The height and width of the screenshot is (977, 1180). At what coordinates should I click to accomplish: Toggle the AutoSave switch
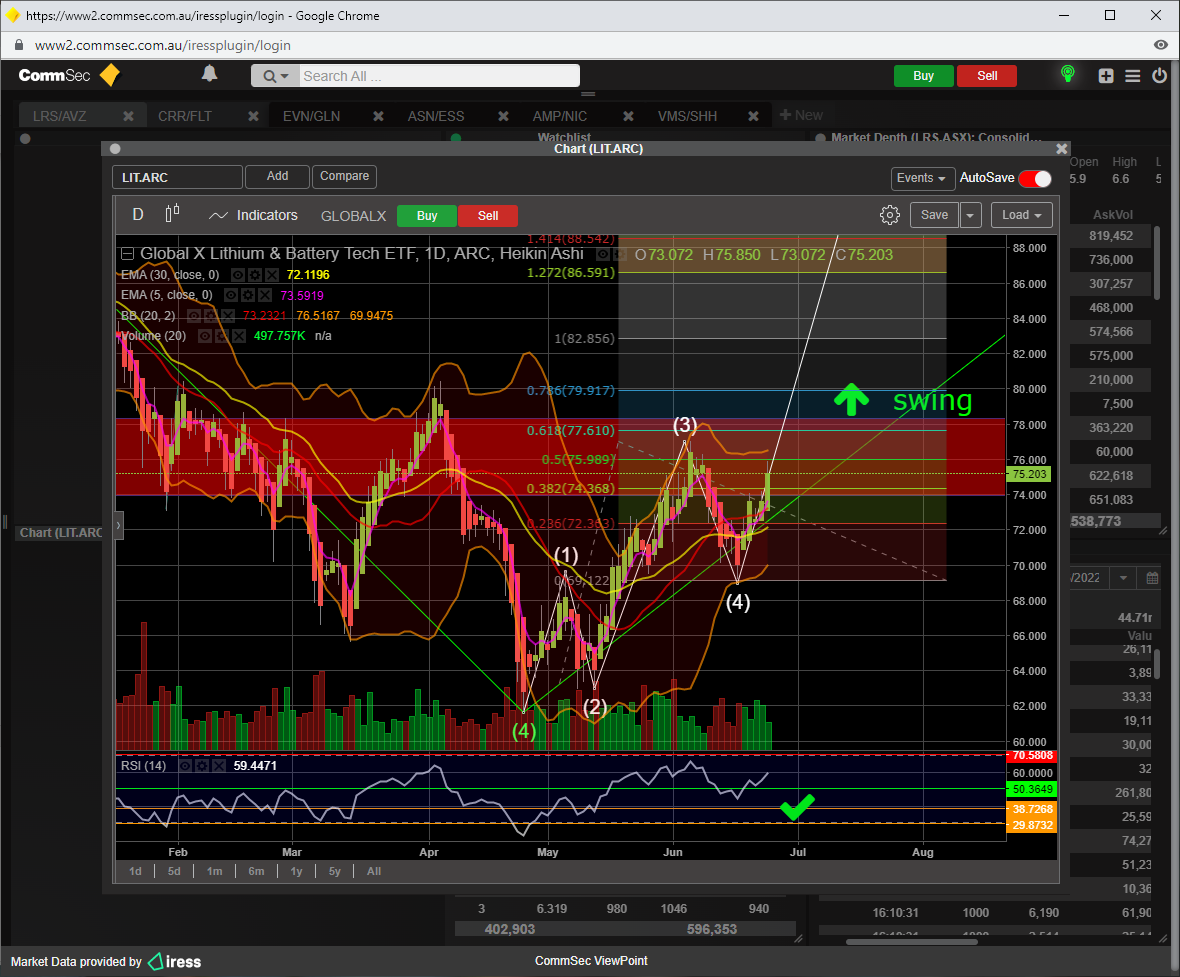tap(1035, 178)
